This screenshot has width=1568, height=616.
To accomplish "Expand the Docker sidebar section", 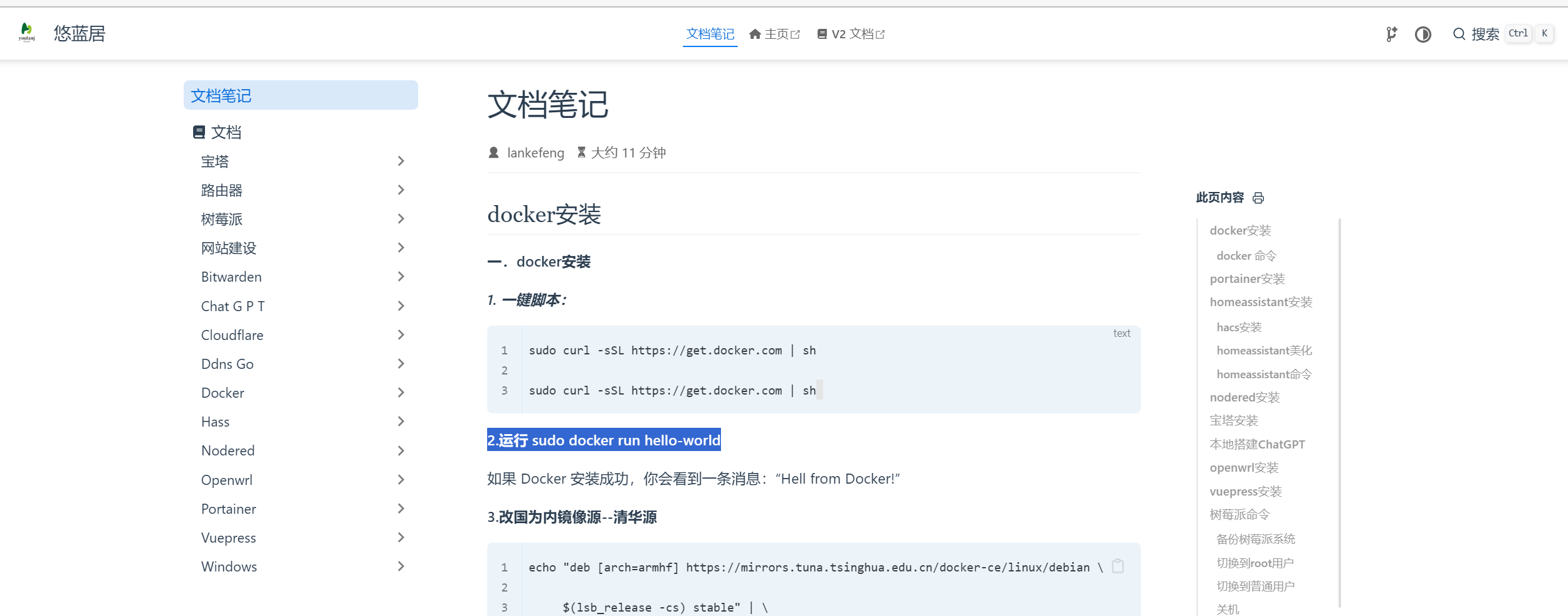I will [x=302, y=393].
